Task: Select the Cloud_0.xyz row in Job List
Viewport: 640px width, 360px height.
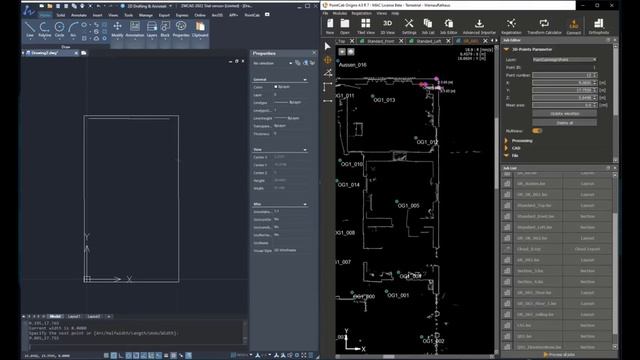Action: coord(558,249)
